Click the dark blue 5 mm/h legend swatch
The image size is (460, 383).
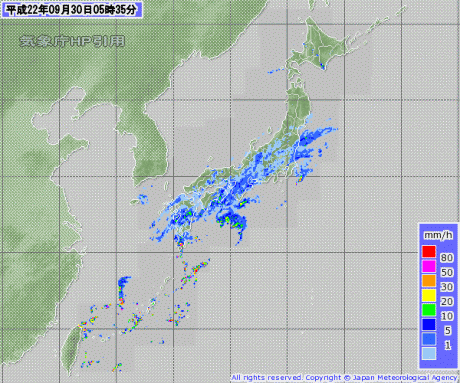429,324
